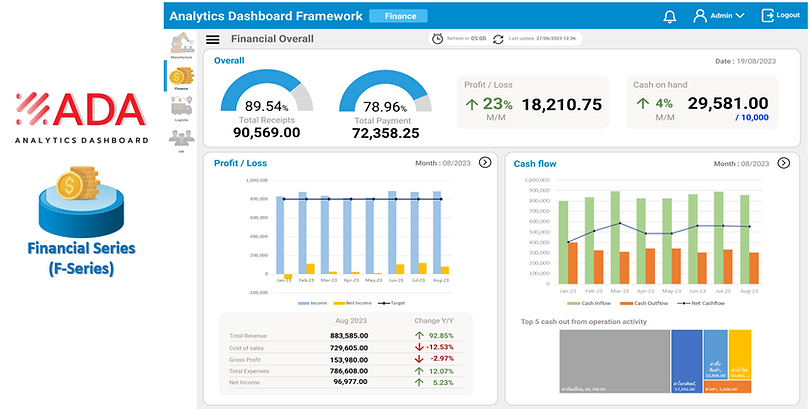Toggle the hamburger menu icon
This screenshot has height=409, width=809.
pyautogui.click(x=213, y=39)
